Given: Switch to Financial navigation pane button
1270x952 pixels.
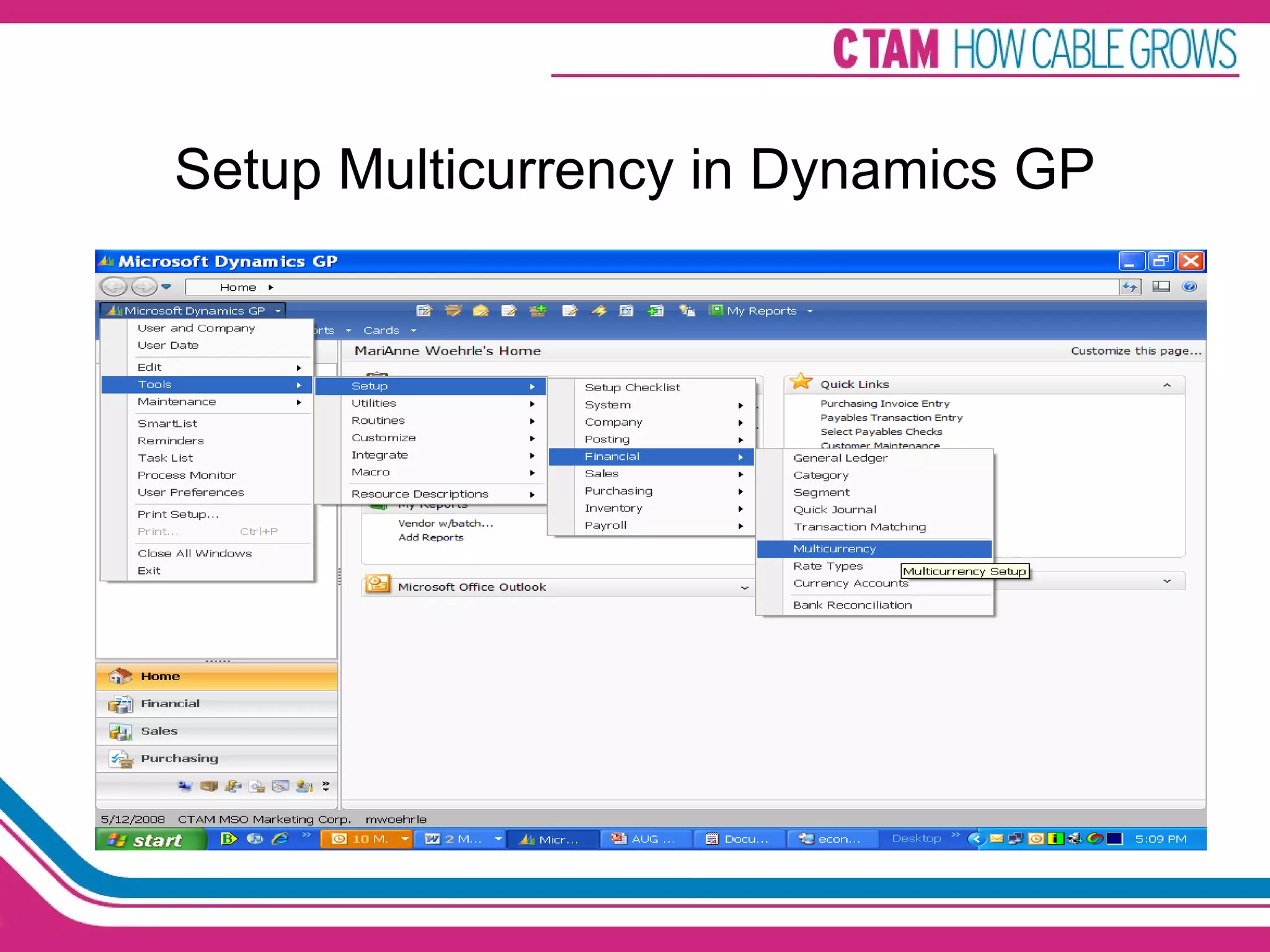Looking at the screenshot, I should coord(216,703).
